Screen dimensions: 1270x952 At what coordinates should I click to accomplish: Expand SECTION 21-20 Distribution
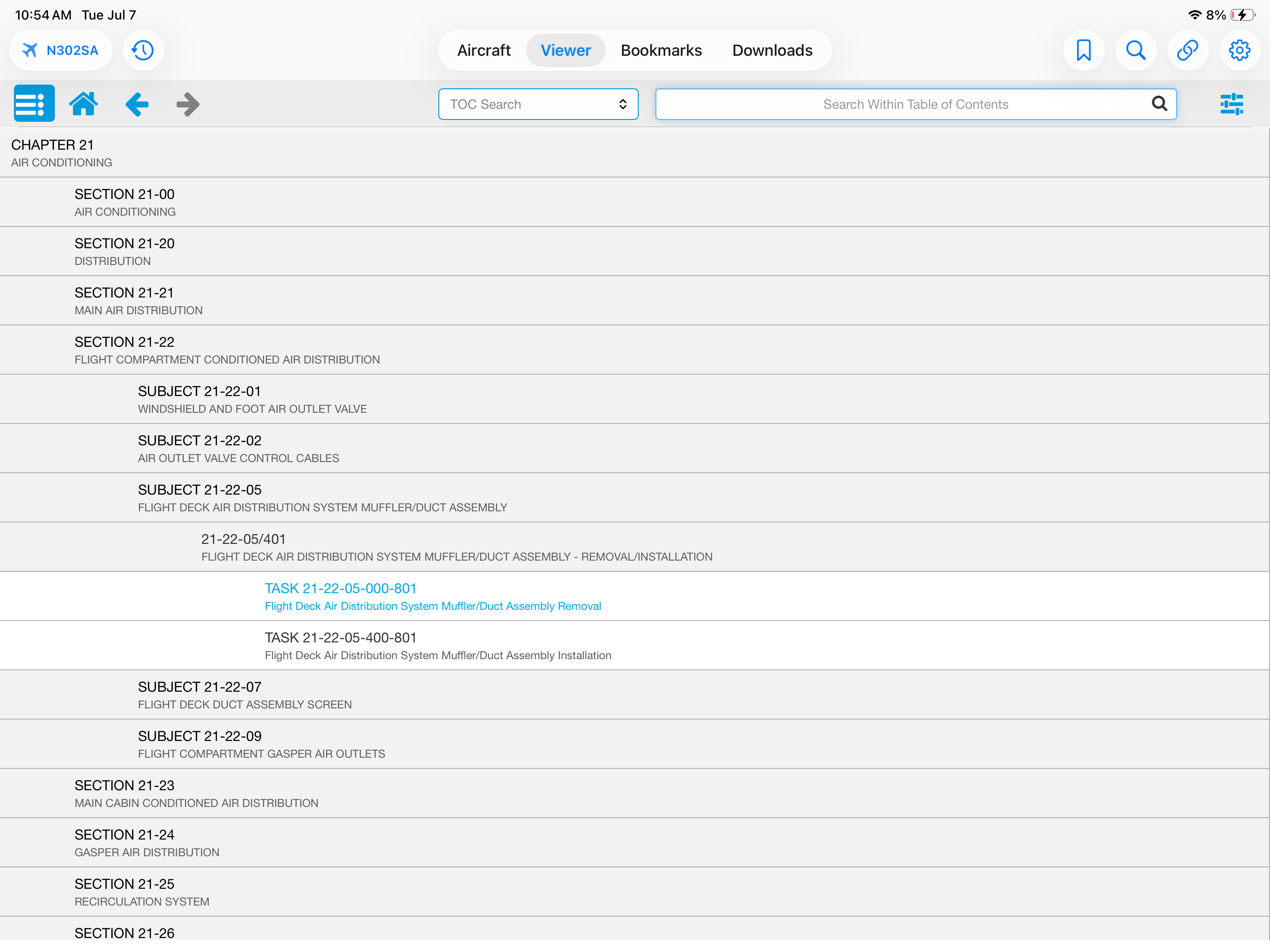pyautogui.click(x=635, y=251)
